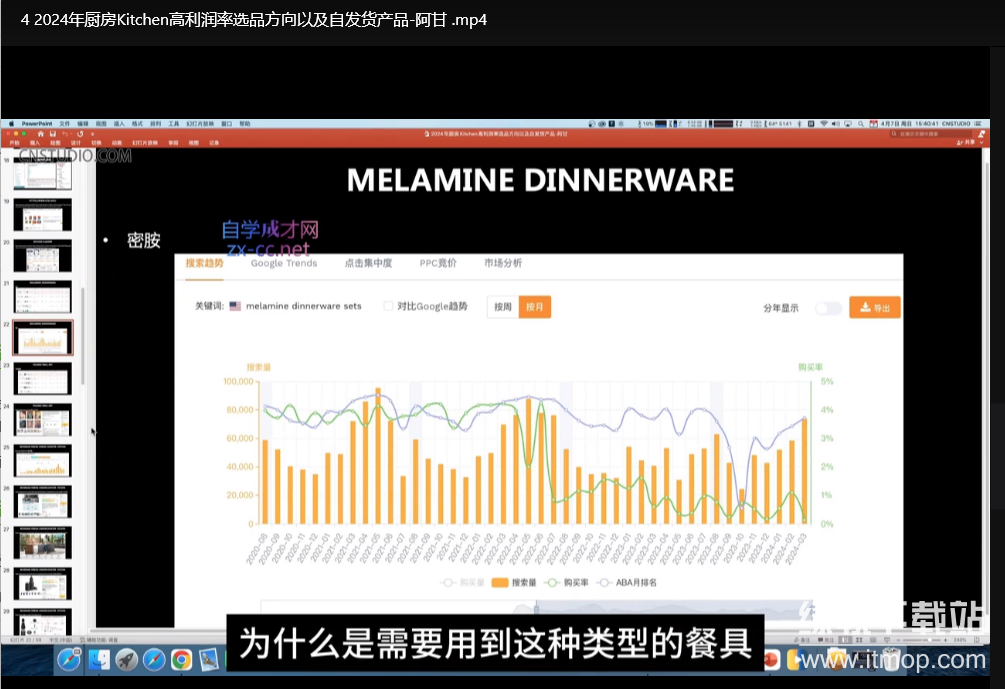The image size is (1005, 689).
Task: Click the orange 导出 export button
Action: coord(874,307)
